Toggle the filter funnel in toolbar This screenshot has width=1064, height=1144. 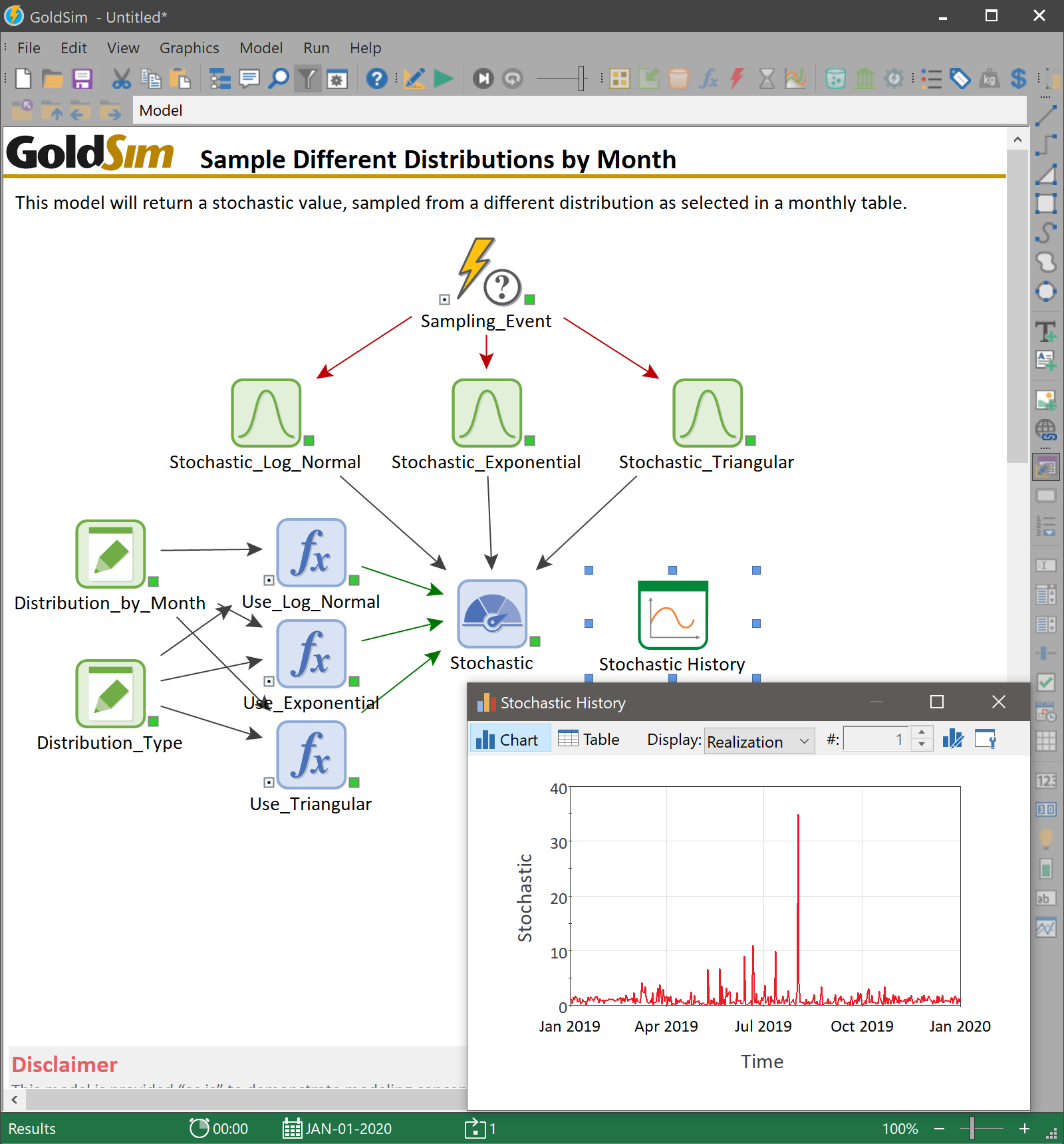(x=307, y=78)
